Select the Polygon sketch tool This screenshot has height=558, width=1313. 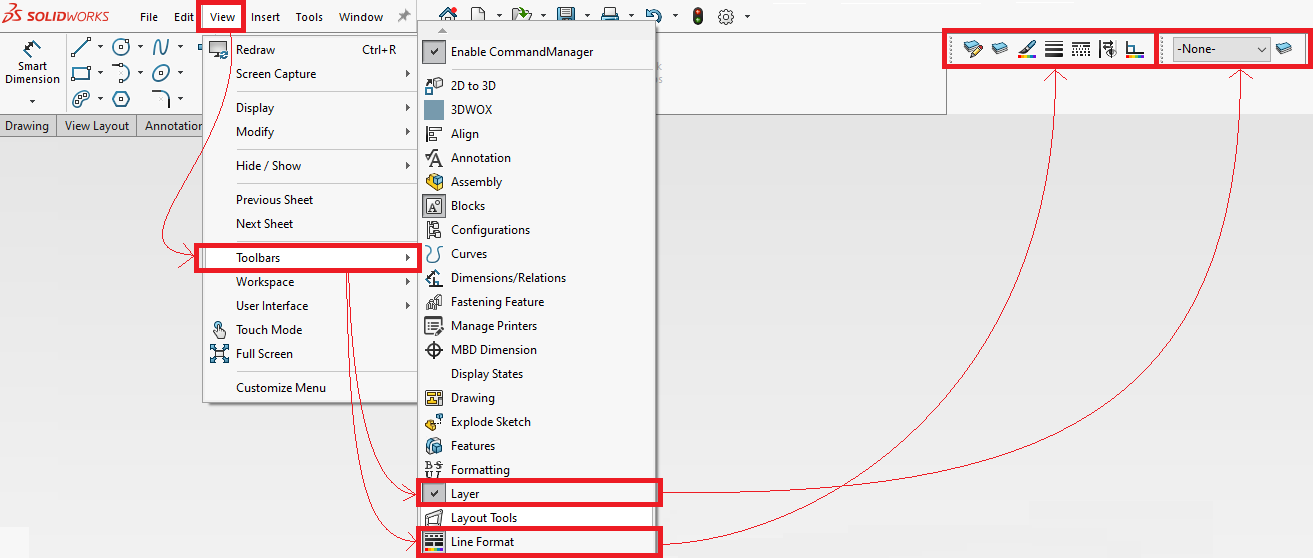pyautogui.click(x=120, y=98)
